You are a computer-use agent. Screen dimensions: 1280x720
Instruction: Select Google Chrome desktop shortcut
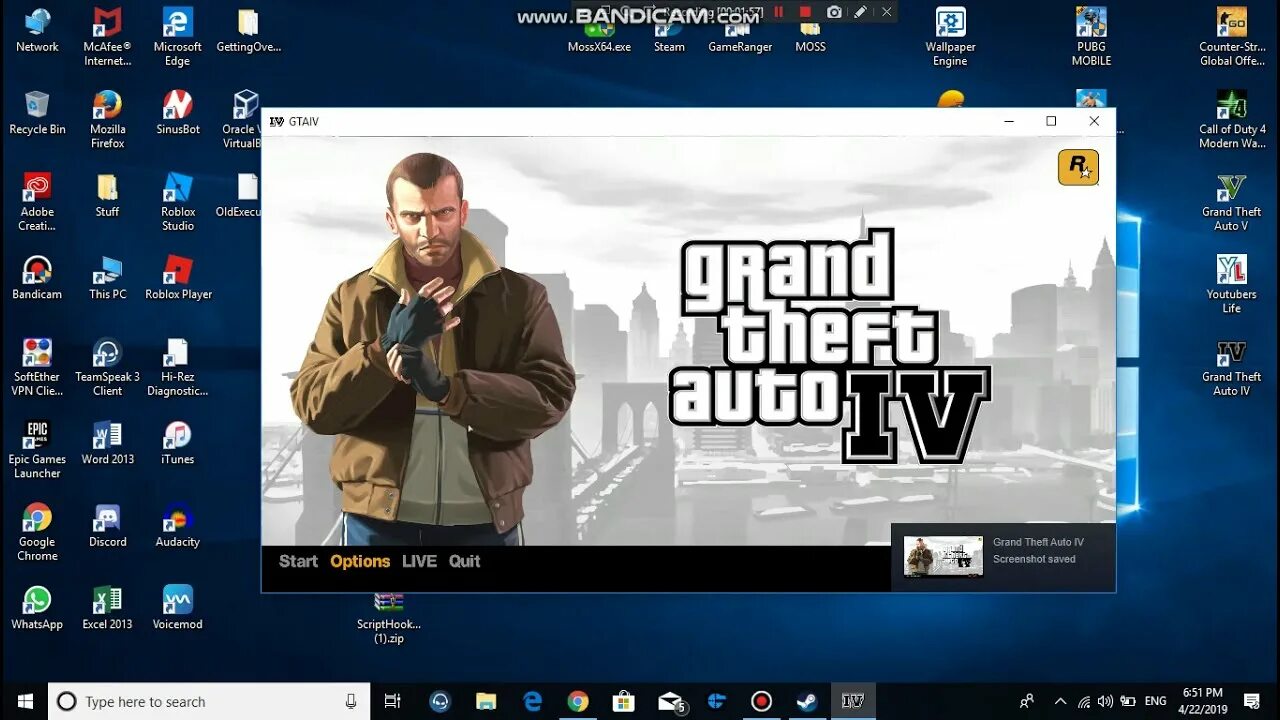coord(37,532)
